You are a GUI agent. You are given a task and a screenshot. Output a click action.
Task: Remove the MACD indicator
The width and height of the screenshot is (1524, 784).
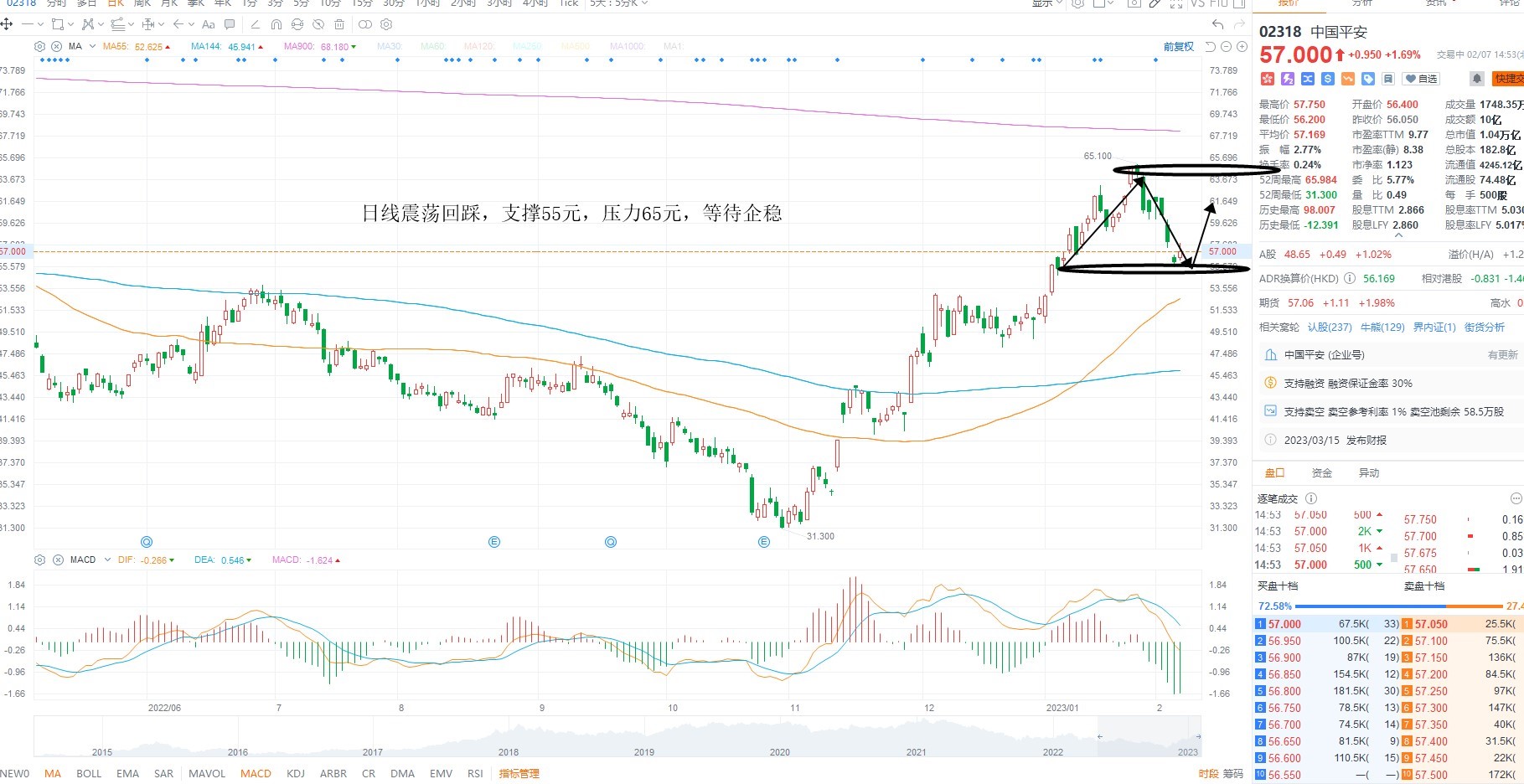(58, 560)
